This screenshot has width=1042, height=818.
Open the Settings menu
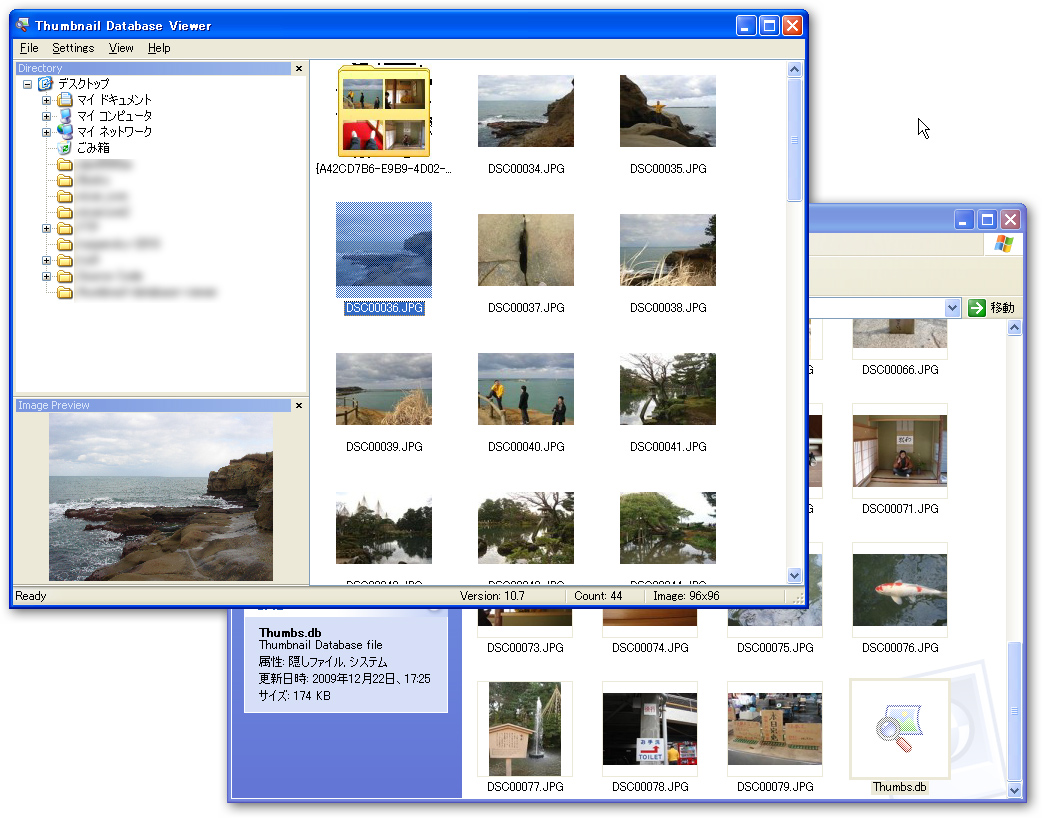73,48
